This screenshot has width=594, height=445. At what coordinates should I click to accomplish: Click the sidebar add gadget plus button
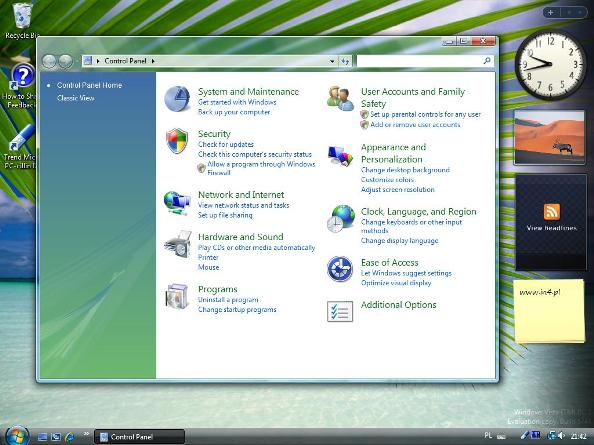coord(550,12)
